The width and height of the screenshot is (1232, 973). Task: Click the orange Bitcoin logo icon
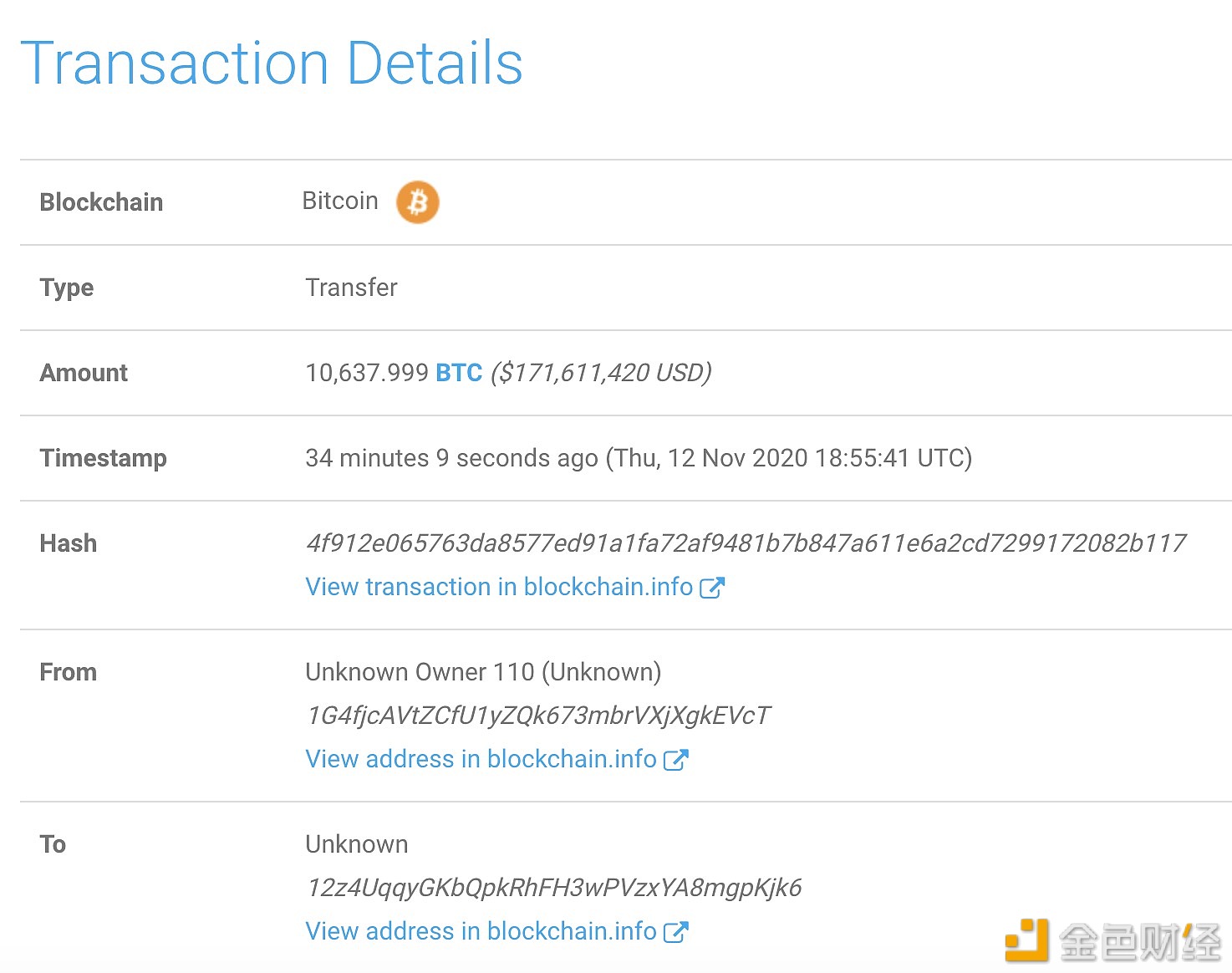point(417,202)
